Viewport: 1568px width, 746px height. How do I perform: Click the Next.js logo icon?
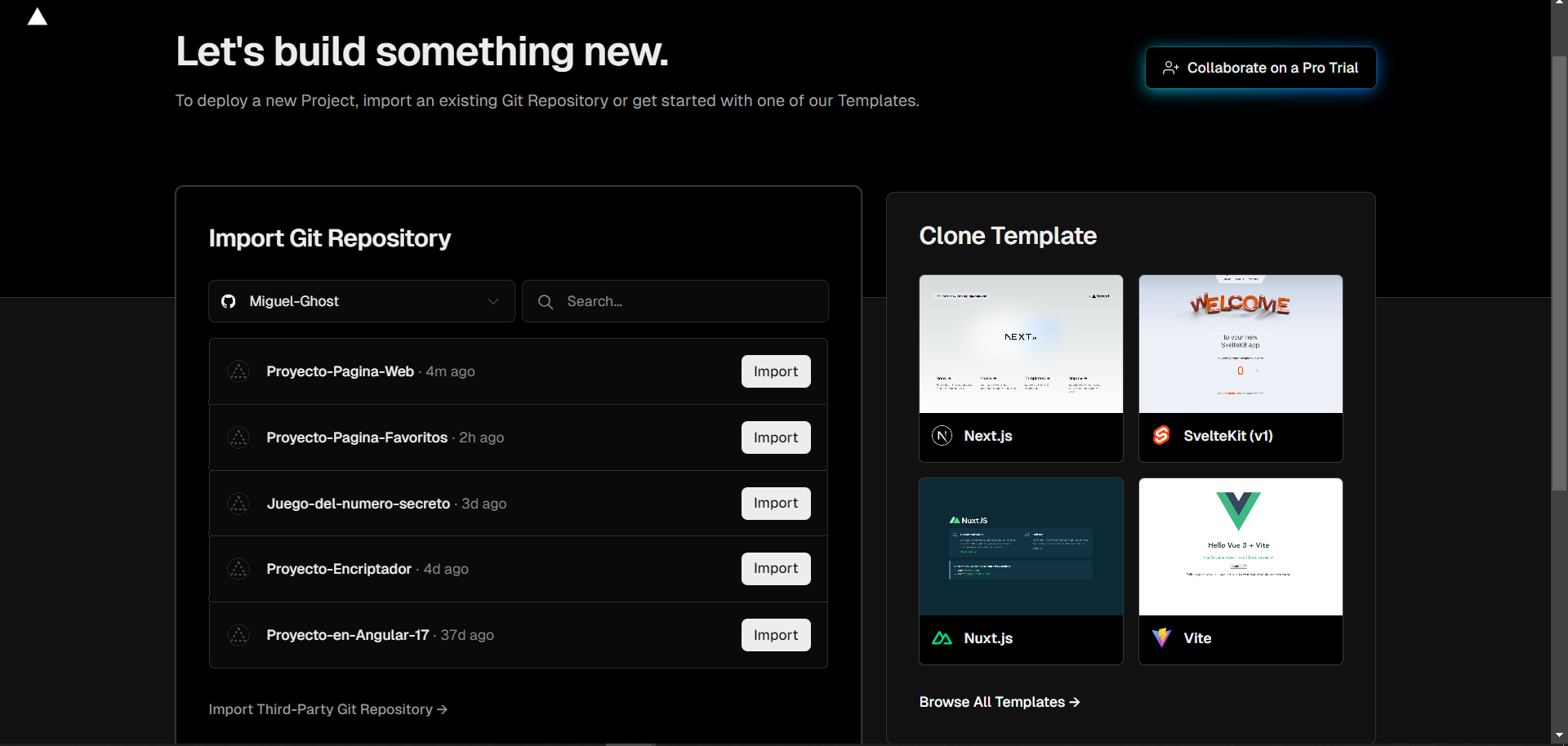(x=942, y=436)
